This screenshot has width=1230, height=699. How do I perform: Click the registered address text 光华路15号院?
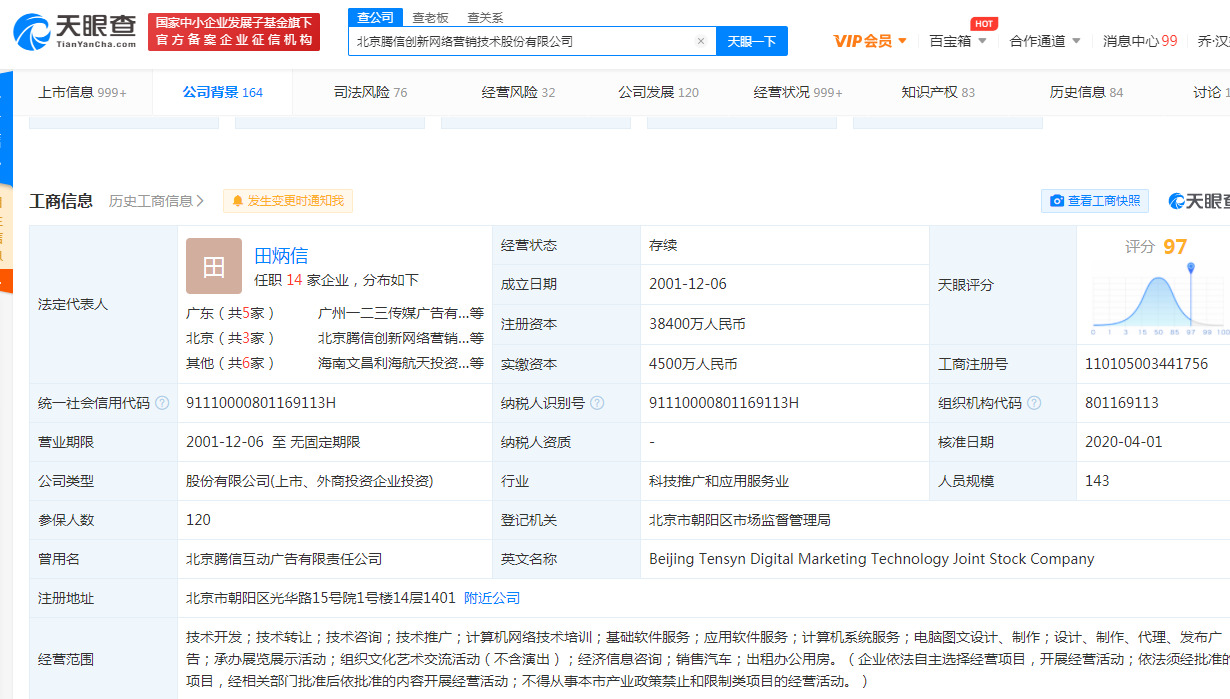click(319, 598)
